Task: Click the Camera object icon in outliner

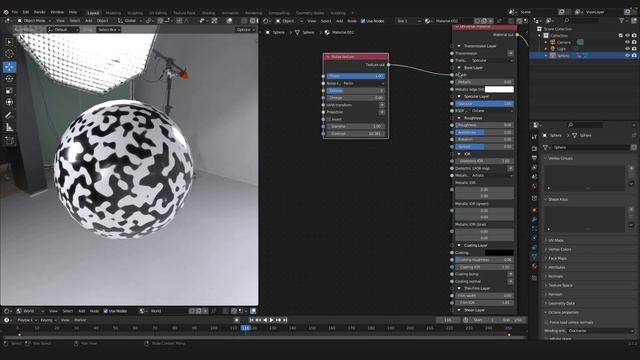Action: point(553,42)
